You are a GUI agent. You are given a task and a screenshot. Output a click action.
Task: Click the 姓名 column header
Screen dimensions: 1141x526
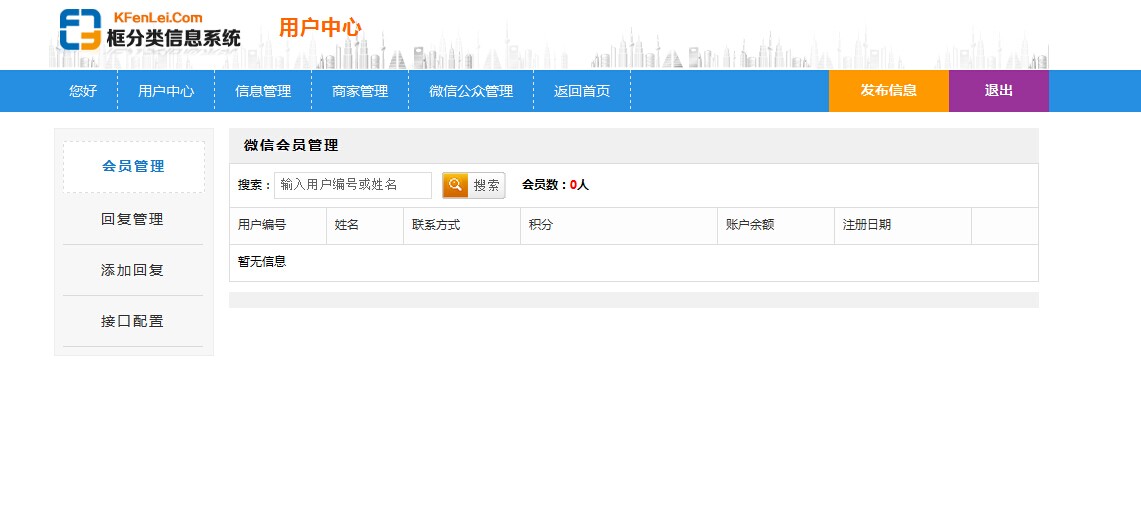click(x=347, y=225)
